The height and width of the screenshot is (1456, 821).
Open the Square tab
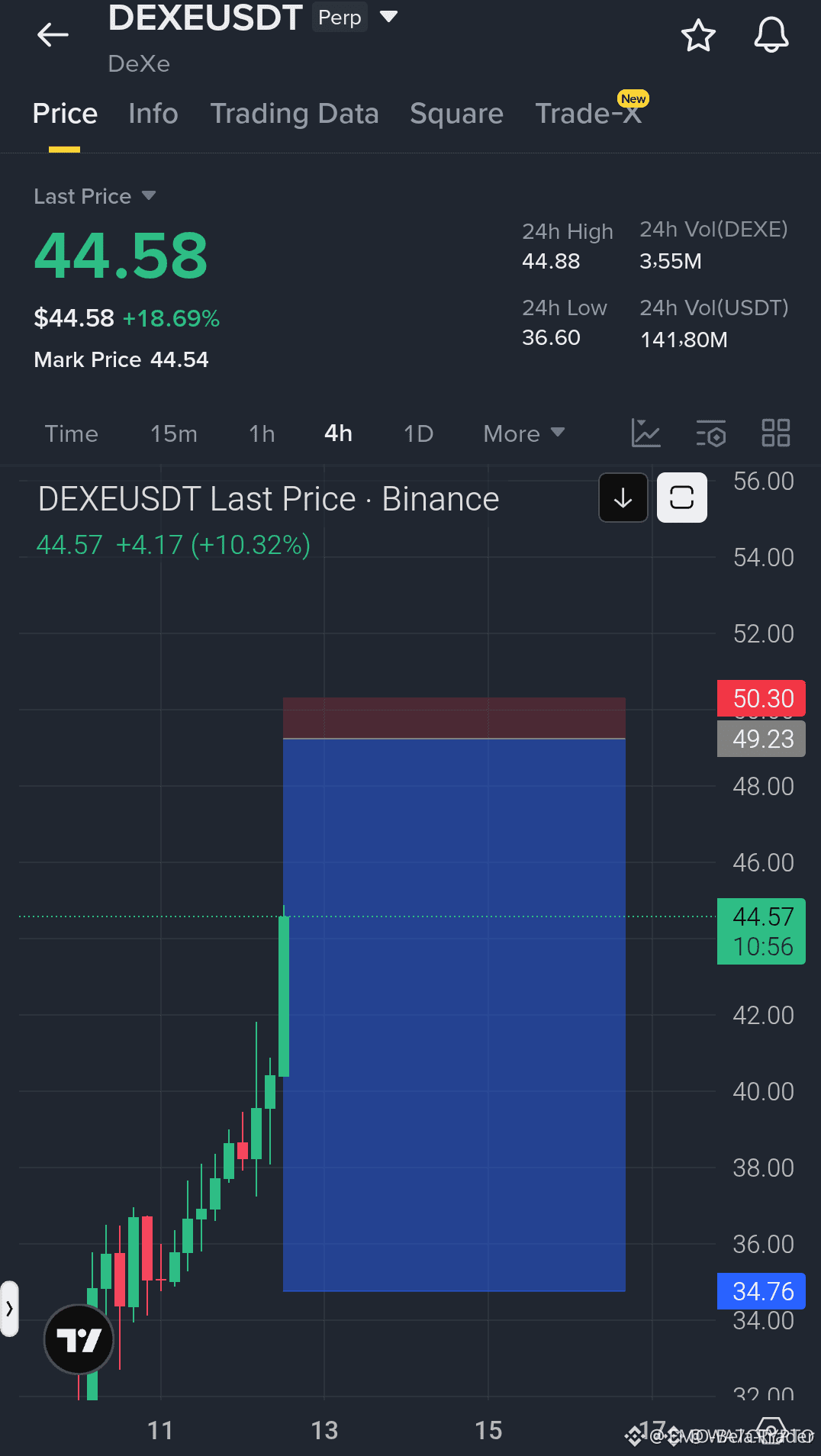(x=456, y=114)
